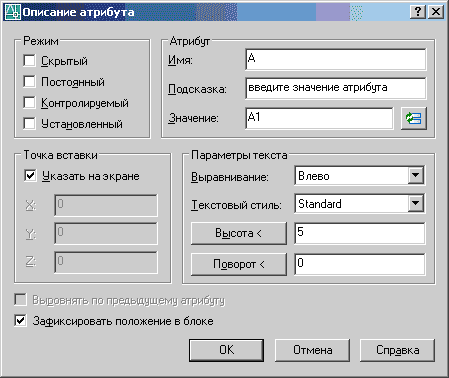
Task: Focus the Подсказка text field
Action: [336, 88]
